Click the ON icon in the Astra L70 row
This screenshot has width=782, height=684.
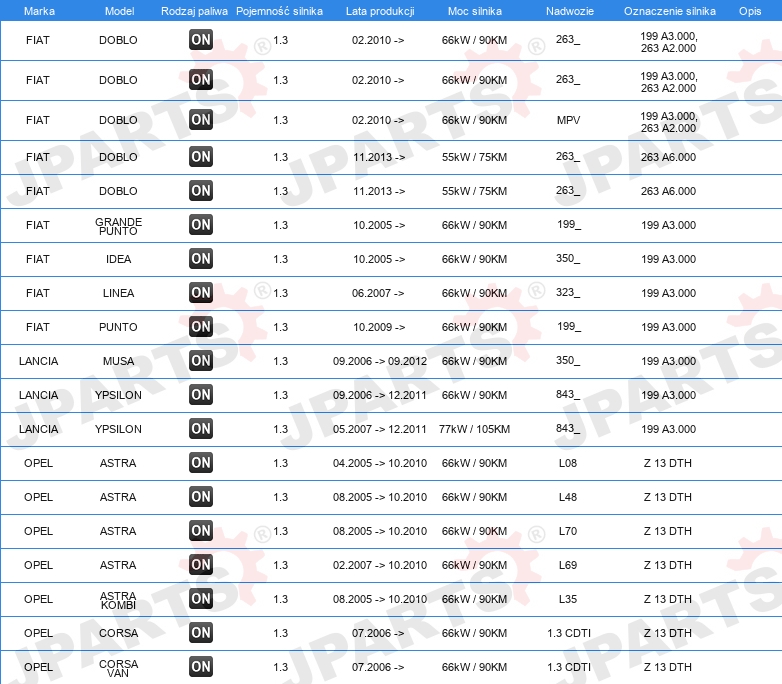click(x=201, y=530)
